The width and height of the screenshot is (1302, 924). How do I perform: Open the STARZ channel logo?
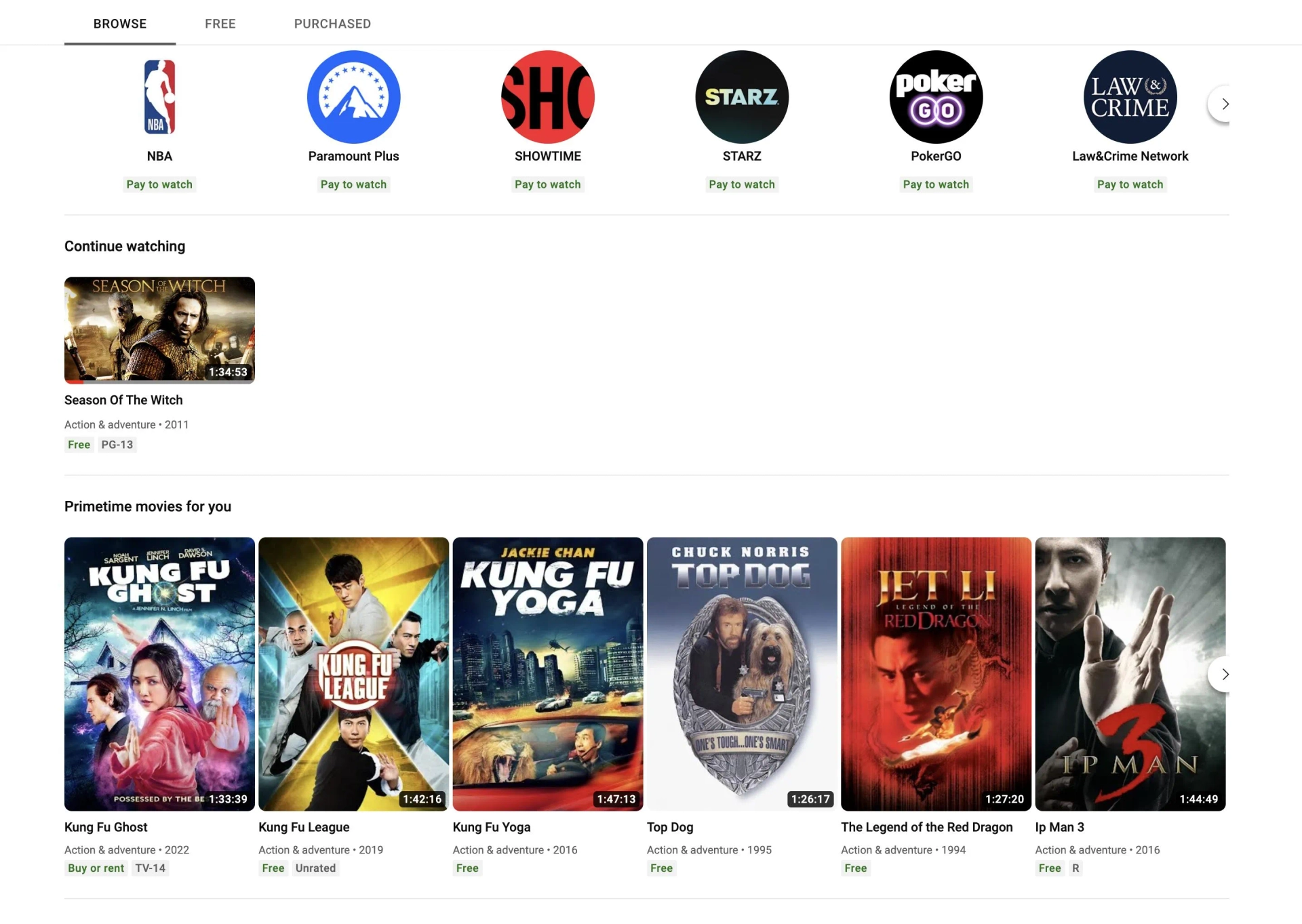pos(742,97)
